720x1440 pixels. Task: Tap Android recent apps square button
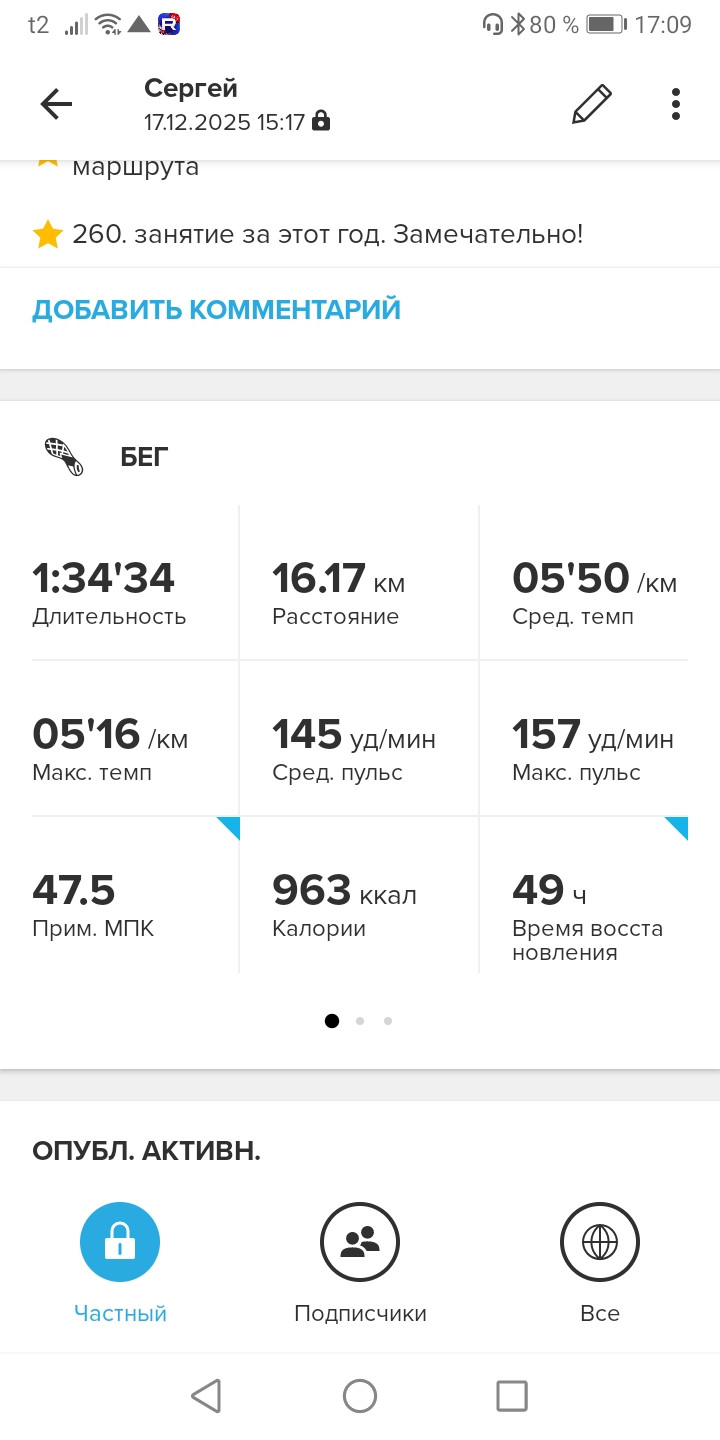[512, 1396]
